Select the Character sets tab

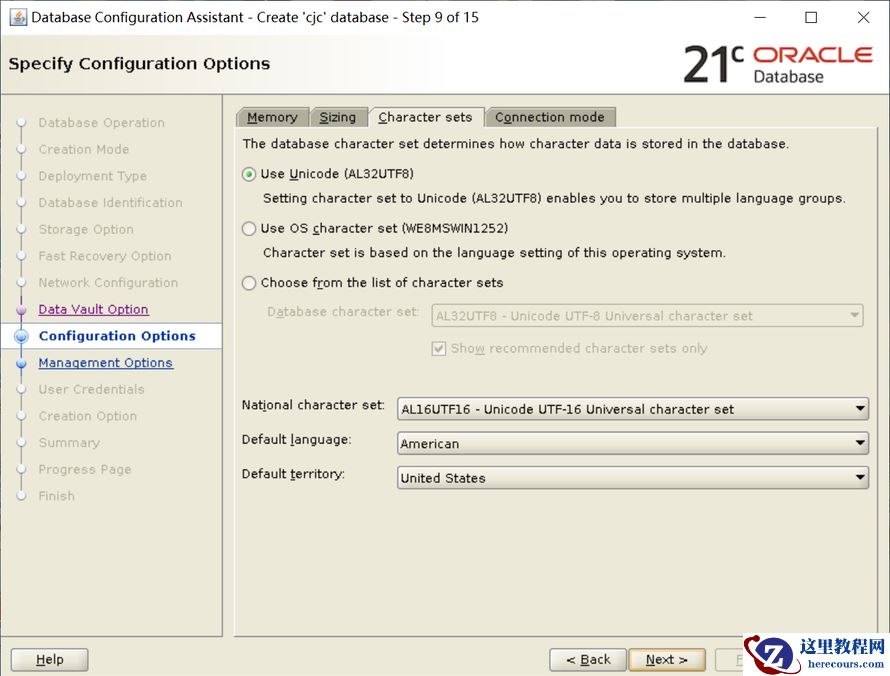tap(426, 117)
